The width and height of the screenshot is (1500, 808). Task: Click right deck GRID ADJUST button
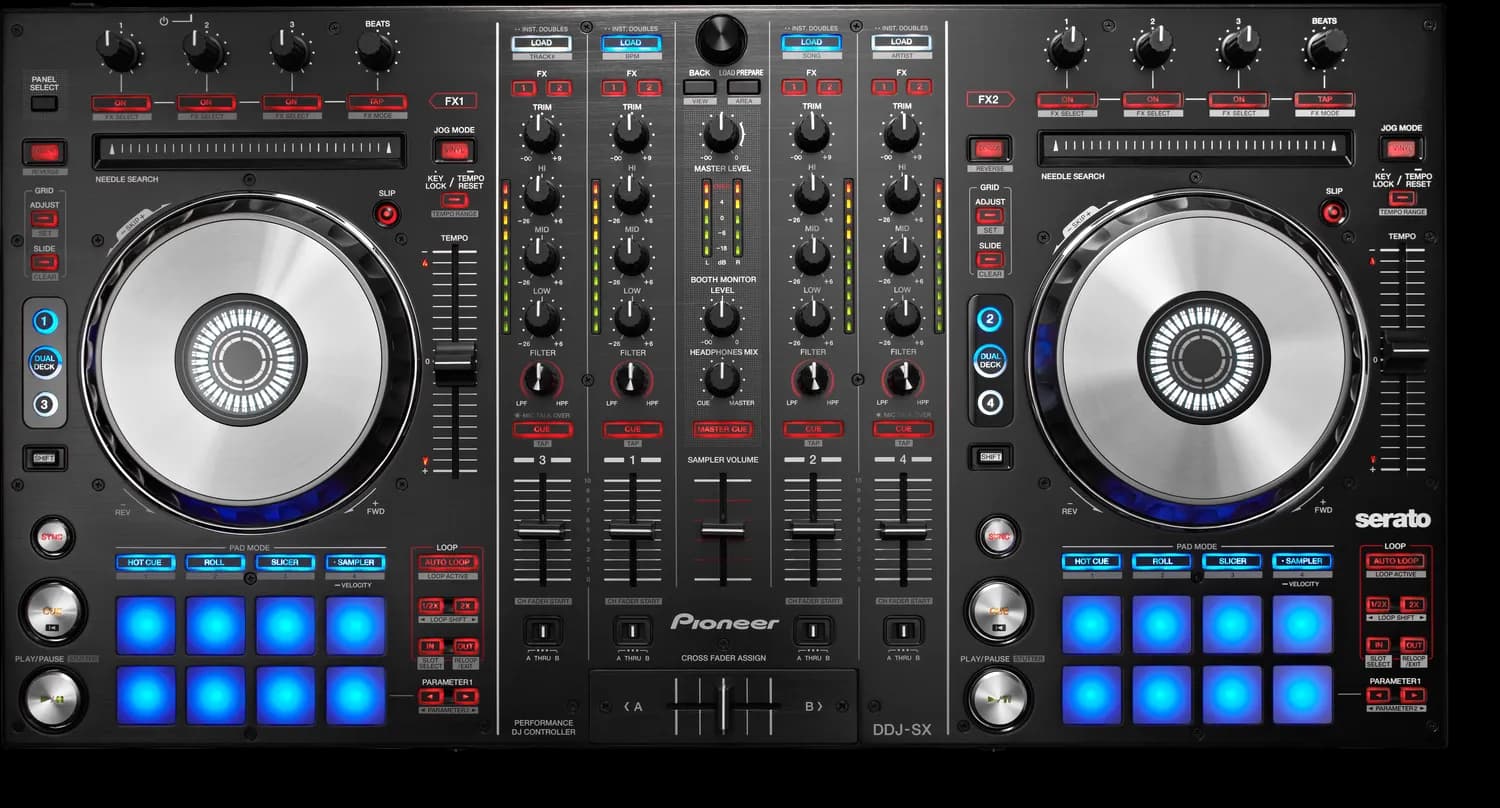989,215
